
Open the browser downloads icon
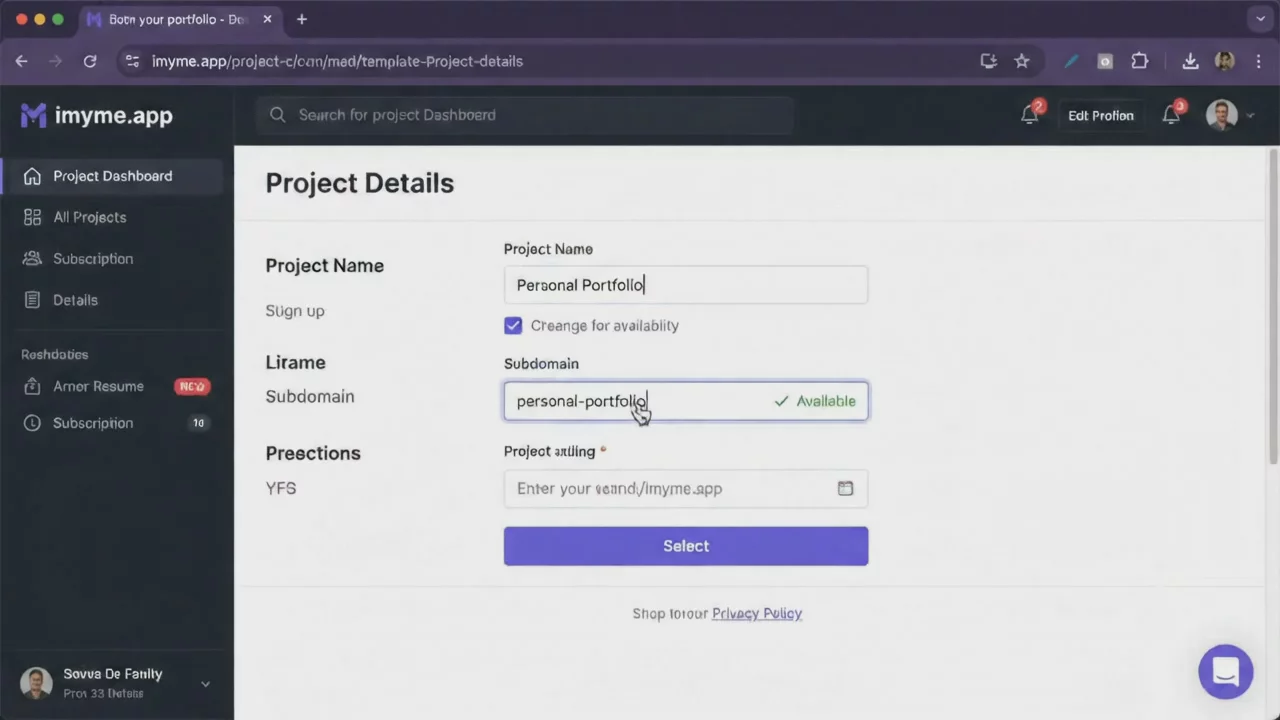pyautogui.click(x=1190, y=61)
